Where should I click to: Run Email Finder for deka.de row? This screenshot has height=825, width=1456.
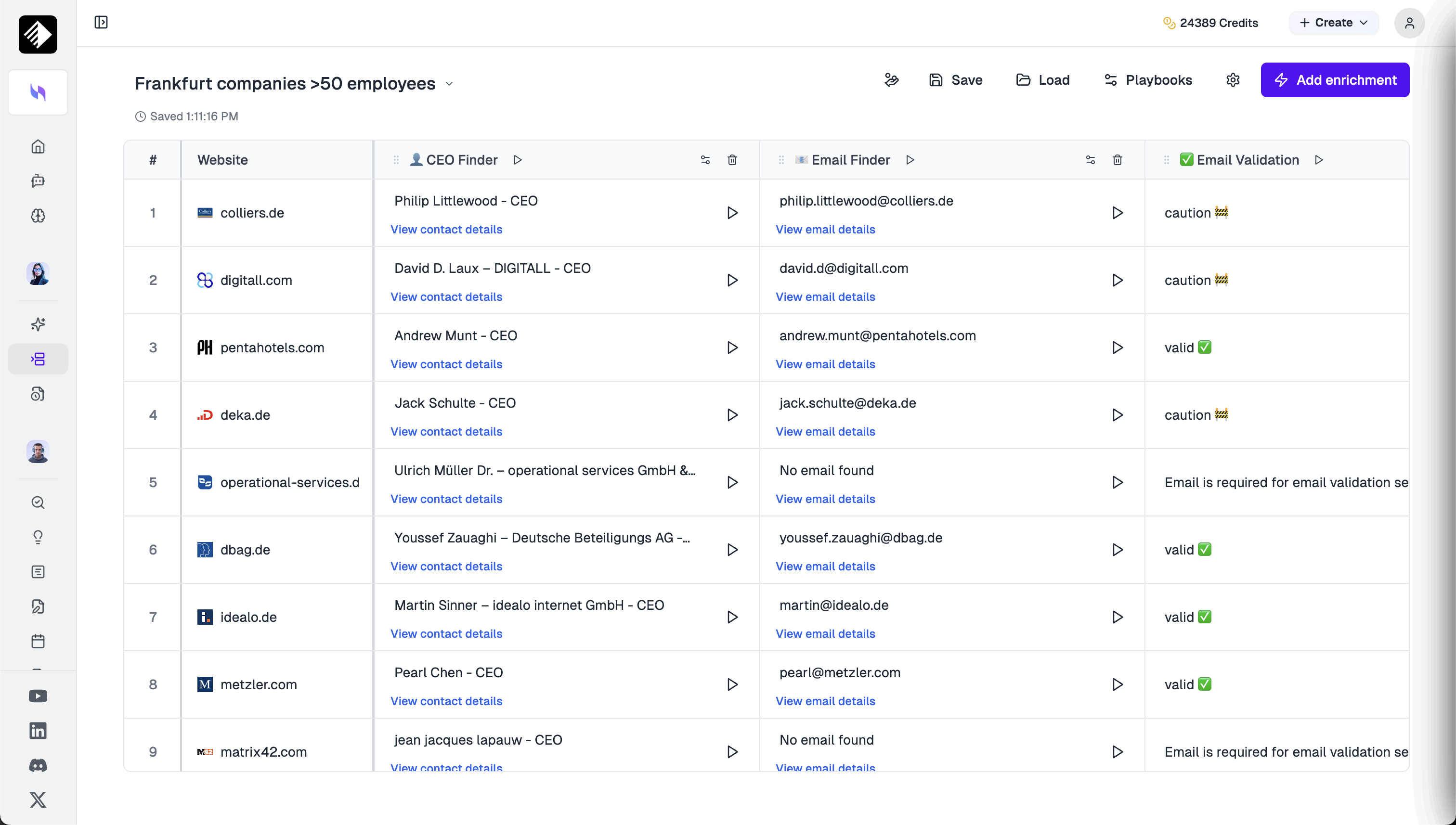click(1117, 415)
